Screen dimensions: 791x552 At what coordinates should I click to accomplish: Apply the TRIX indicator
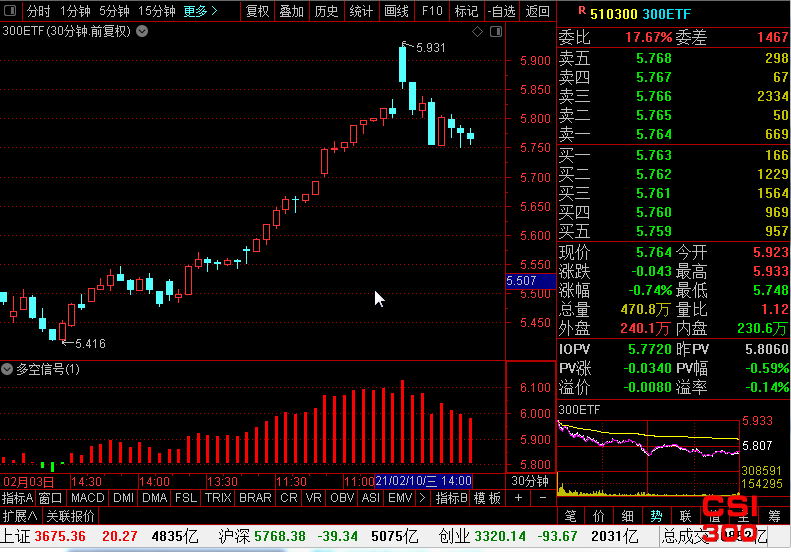(x=218, y=498)
